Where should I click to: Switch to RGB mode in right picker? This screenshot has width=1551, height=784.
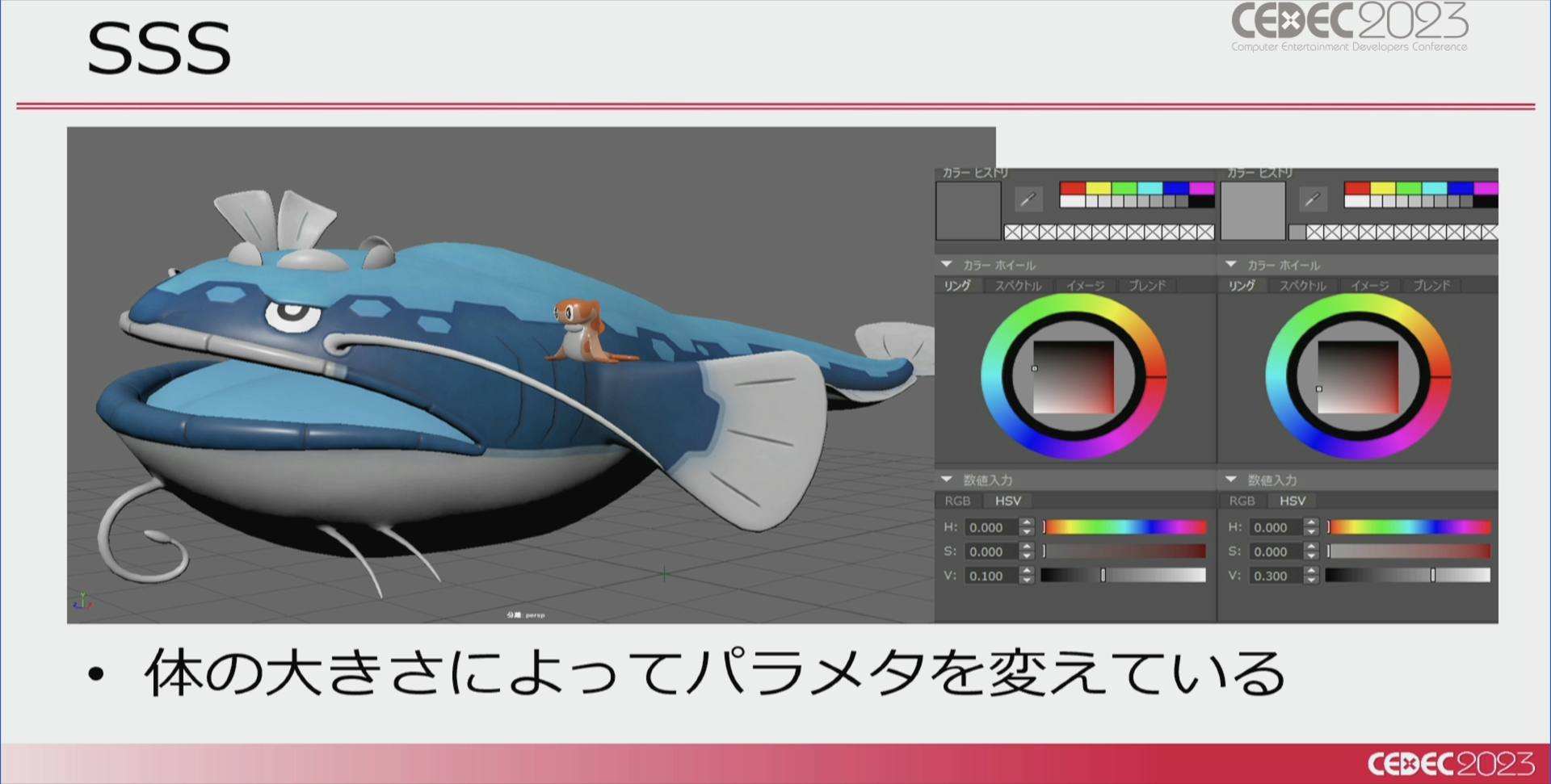[1242, 501]
